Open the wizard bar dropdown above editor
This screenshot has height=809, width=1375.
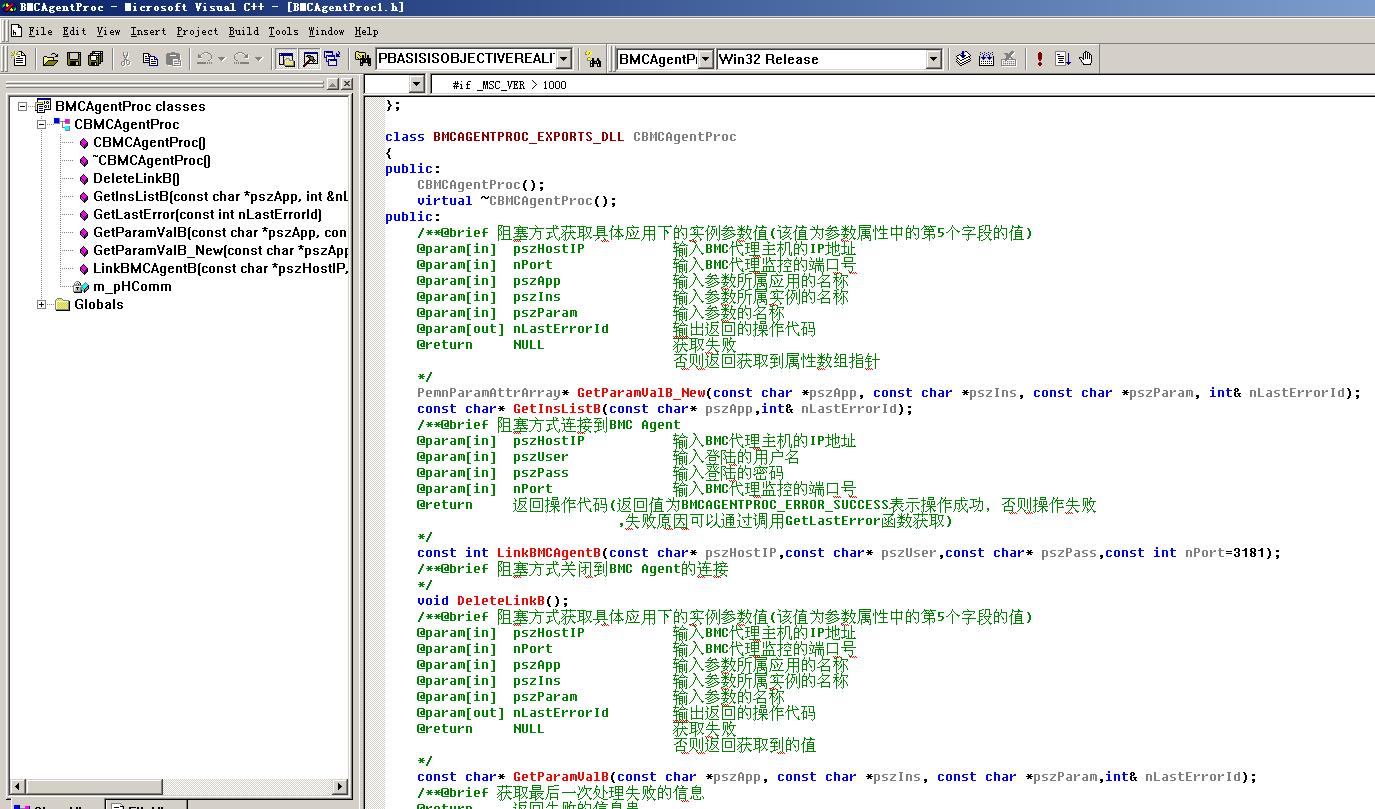tap(417, 84)
